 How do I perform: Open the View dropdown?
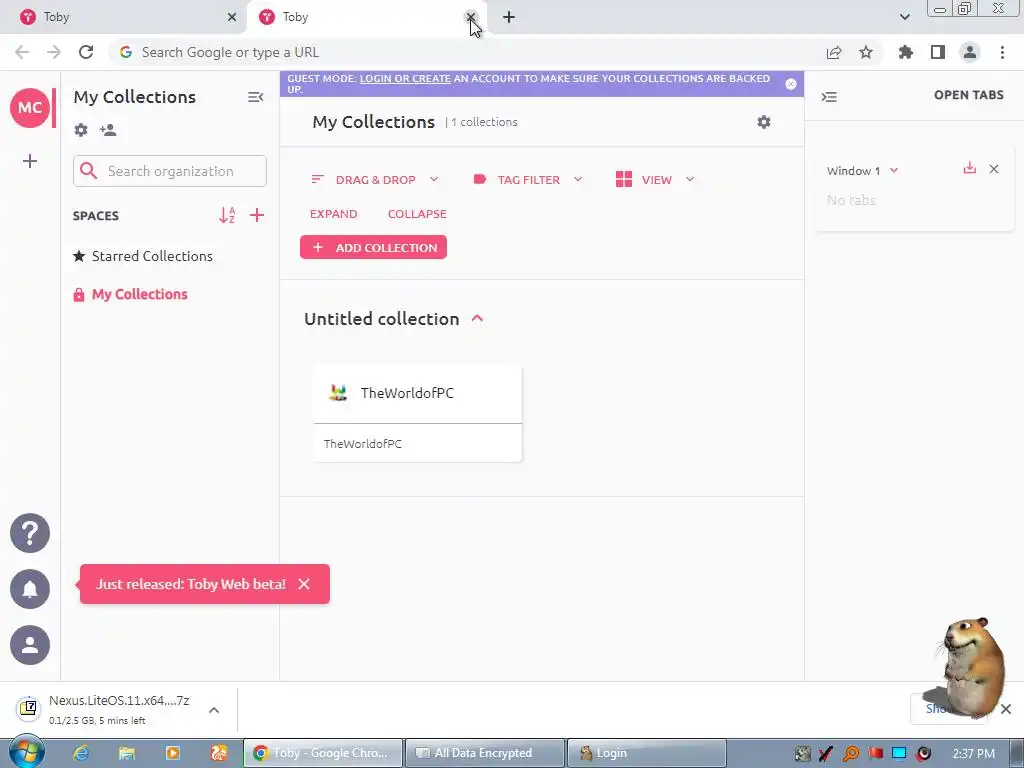655,180
